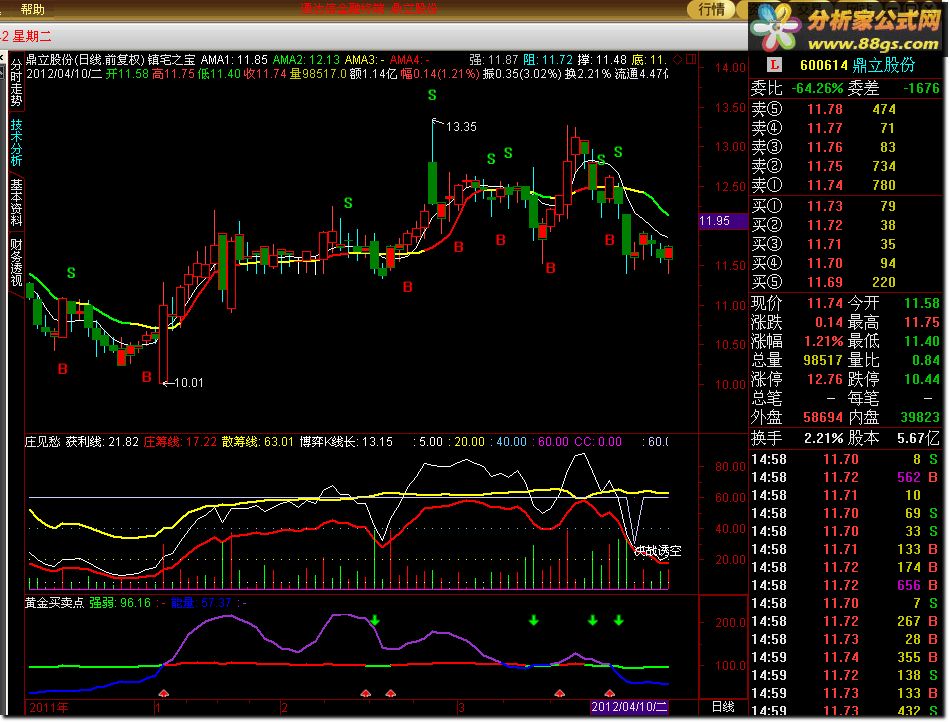
Task: Switch to the 技术分析 side tab
Action: coord(16,143)
